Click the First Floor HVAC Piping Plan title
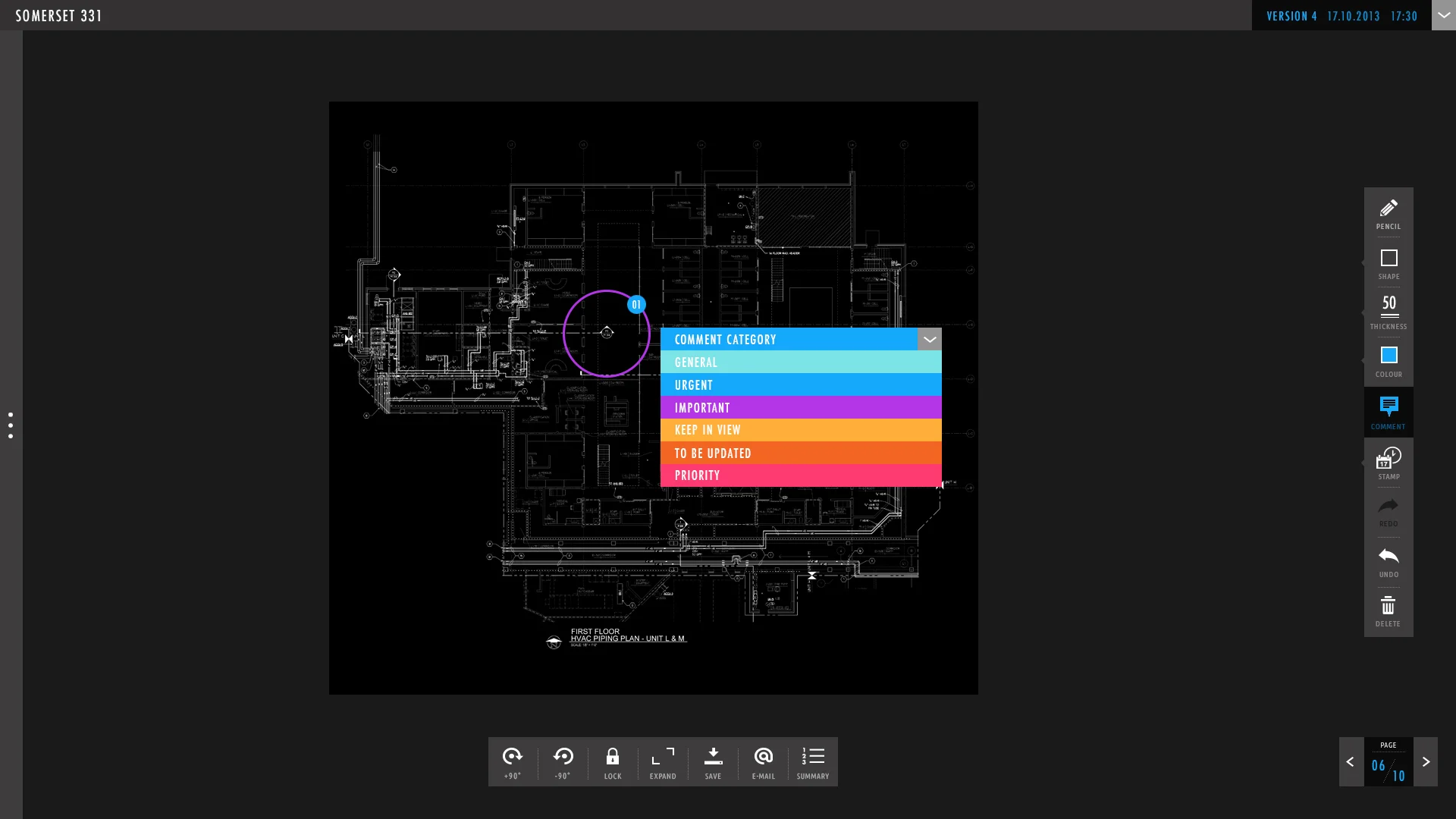This screenshot has height=819, width=1456. [x=628, y=635]
